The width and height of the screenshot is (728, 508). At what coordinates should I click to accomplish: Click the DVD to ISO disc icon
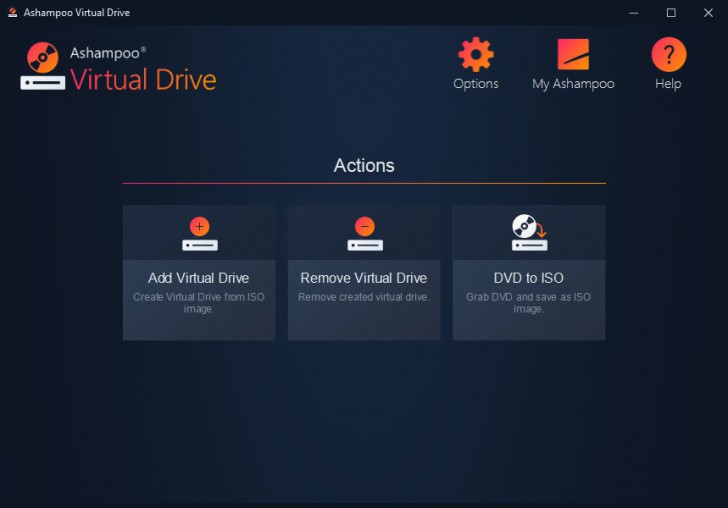tap(529, 233)
